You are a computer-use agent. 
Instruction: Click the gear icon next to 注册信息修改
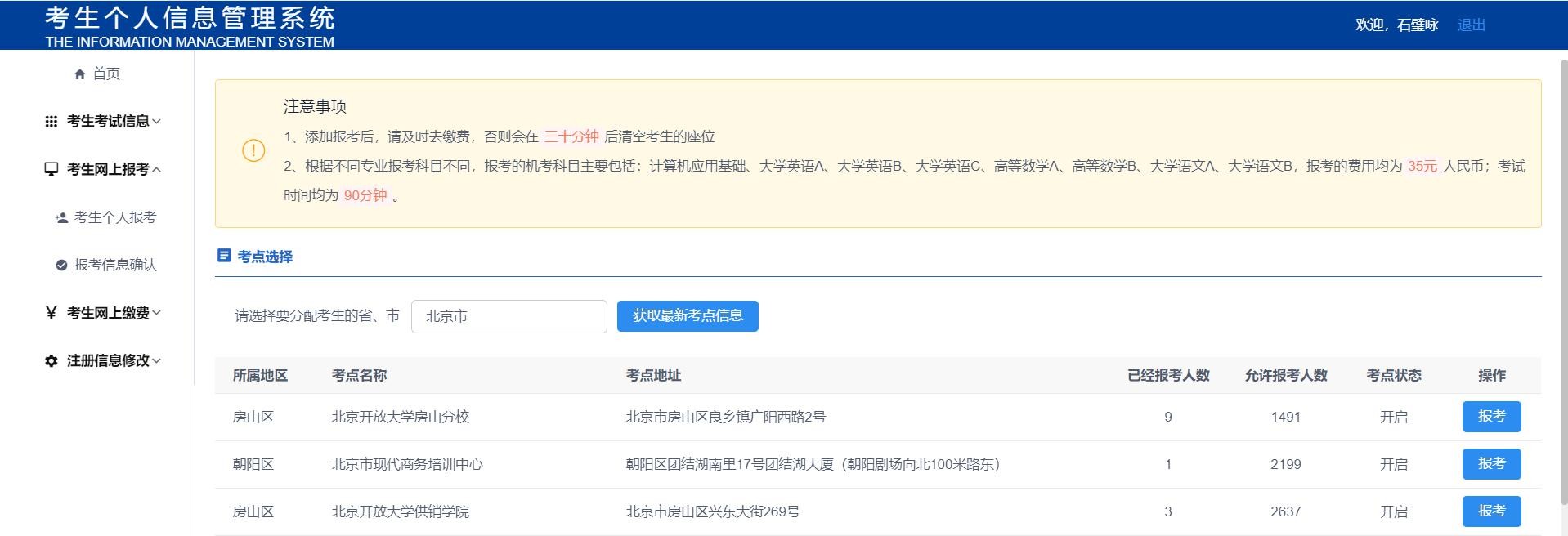(x=51, y=360)
